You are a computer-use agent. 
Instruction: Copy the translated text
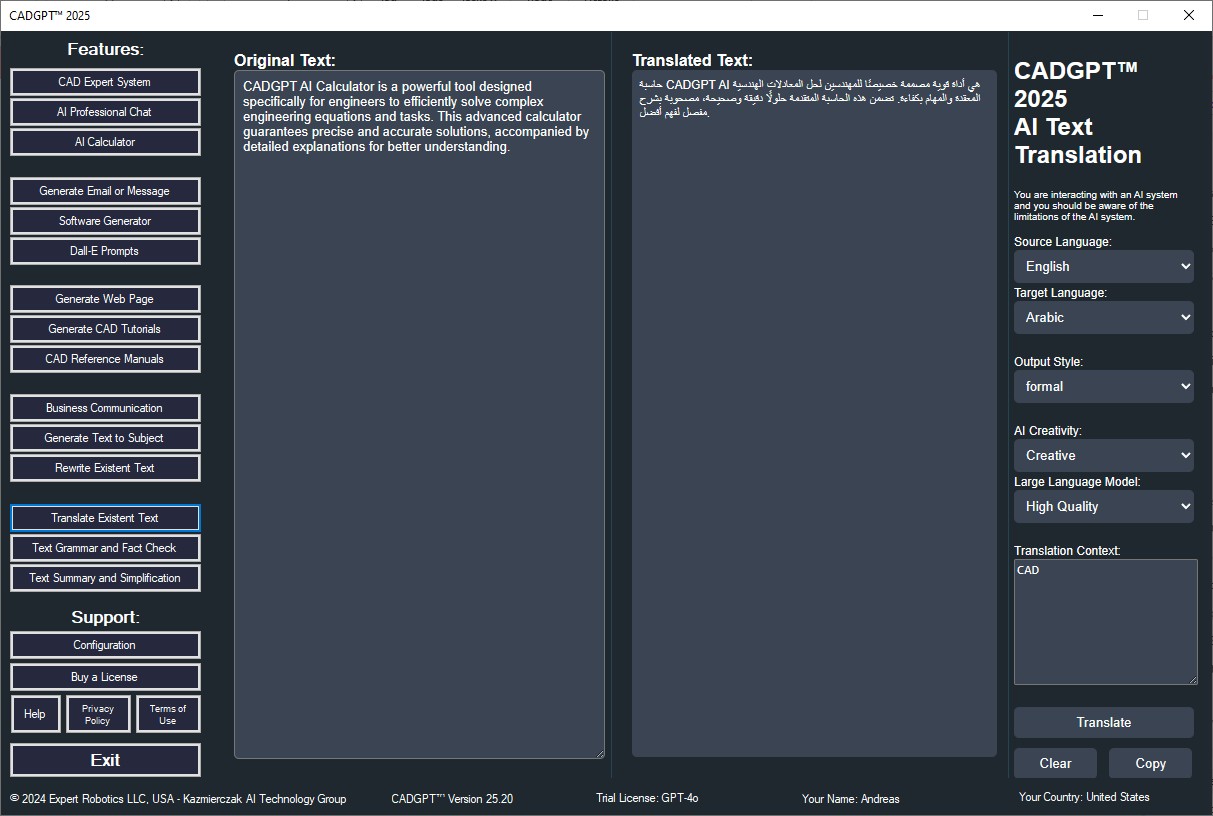point(1150,763)
